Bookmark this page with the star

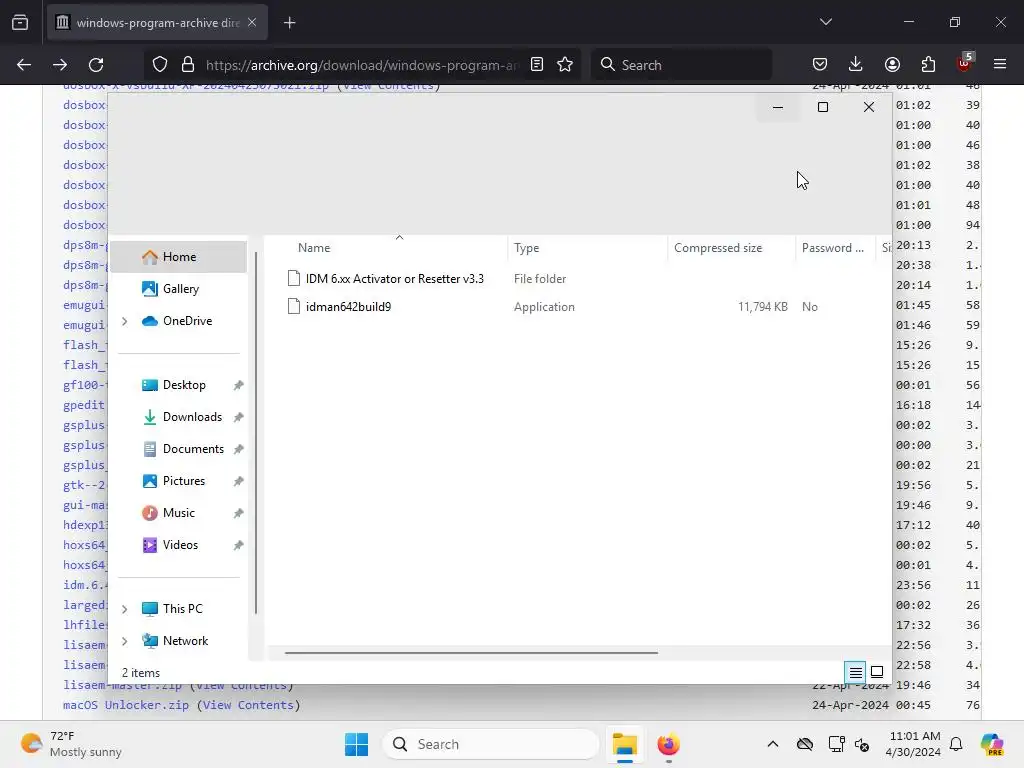pyautogui.click(x=565, y=65)
